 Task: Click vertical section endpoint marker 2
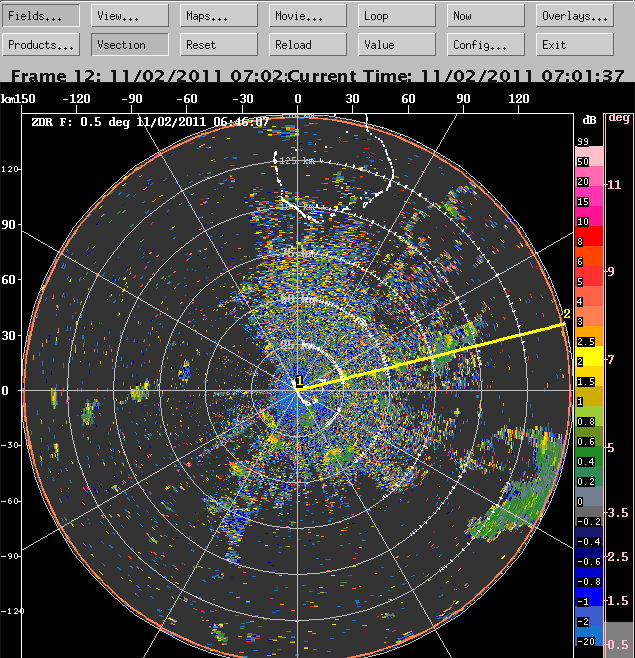point(567,314)
